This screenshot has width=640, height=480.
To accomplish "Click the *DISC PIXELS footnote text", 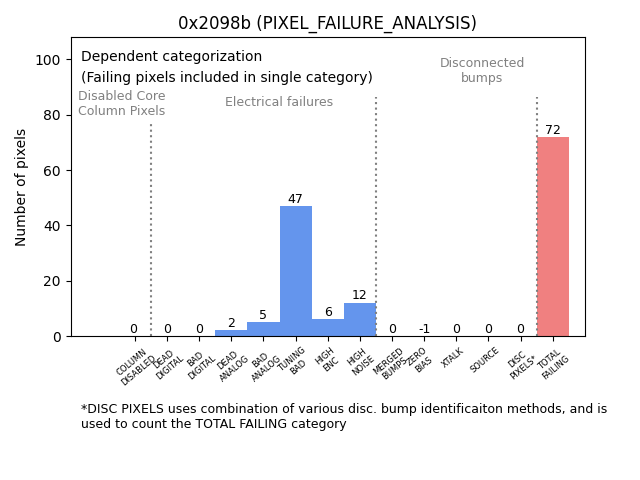I will (343, 416).
